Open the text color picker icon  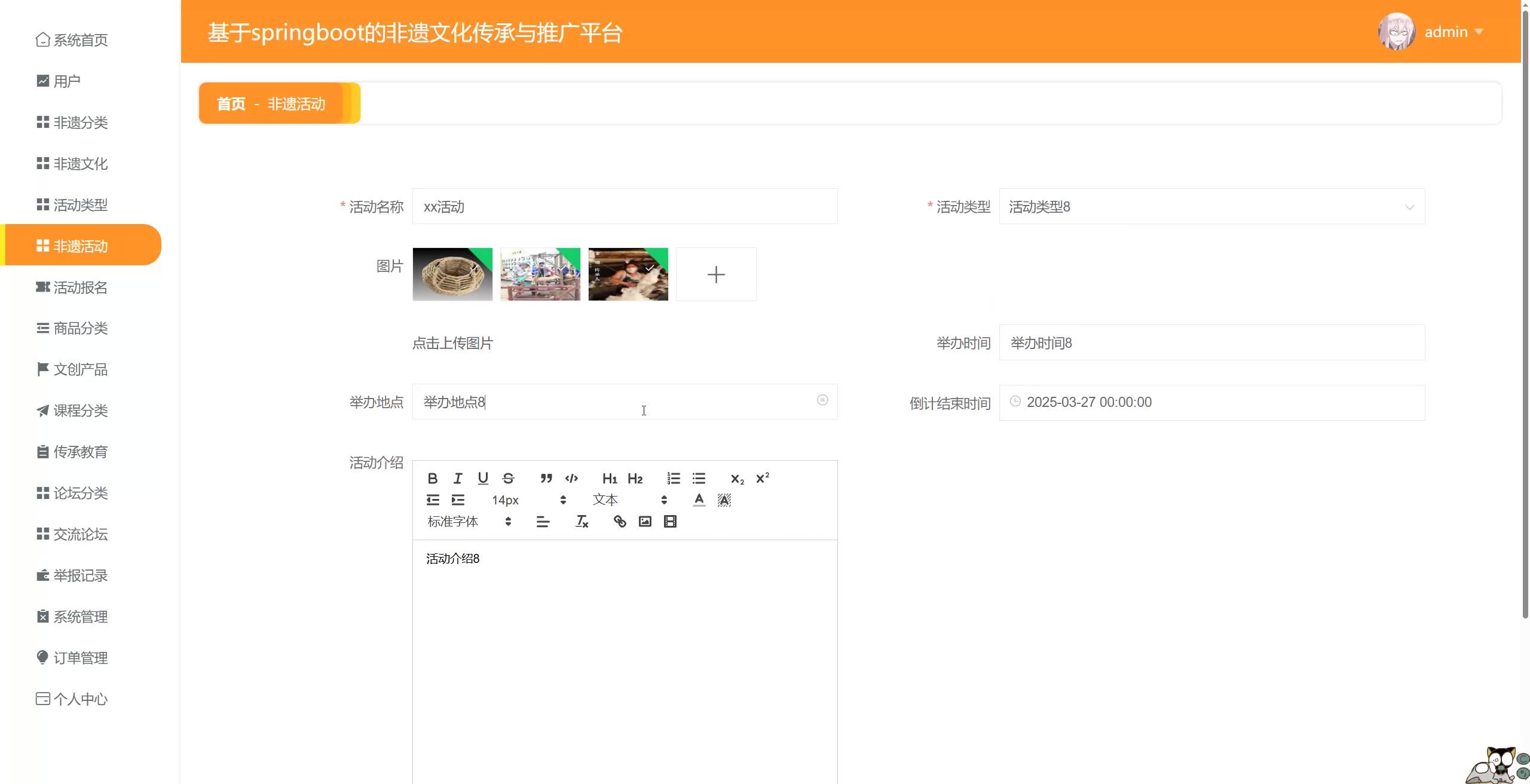click(x=699, y=500)
